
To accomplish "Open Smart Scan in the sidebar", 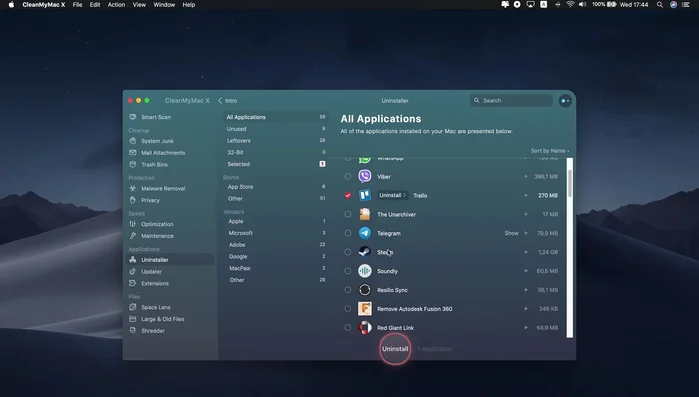I will [150, 117].
